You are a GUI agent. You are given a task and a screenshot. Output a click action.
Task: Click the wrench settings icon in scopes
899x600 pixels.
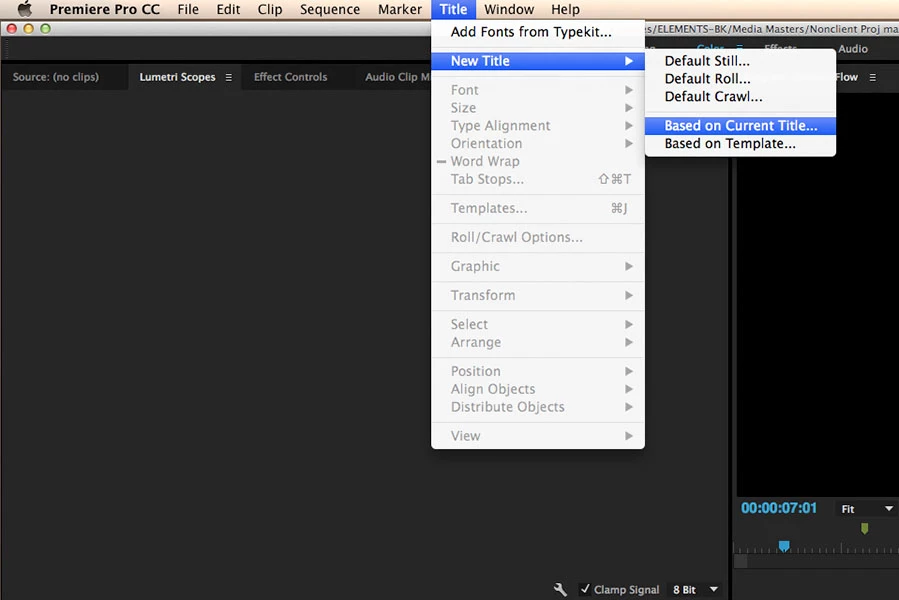[x=560, y=589]
